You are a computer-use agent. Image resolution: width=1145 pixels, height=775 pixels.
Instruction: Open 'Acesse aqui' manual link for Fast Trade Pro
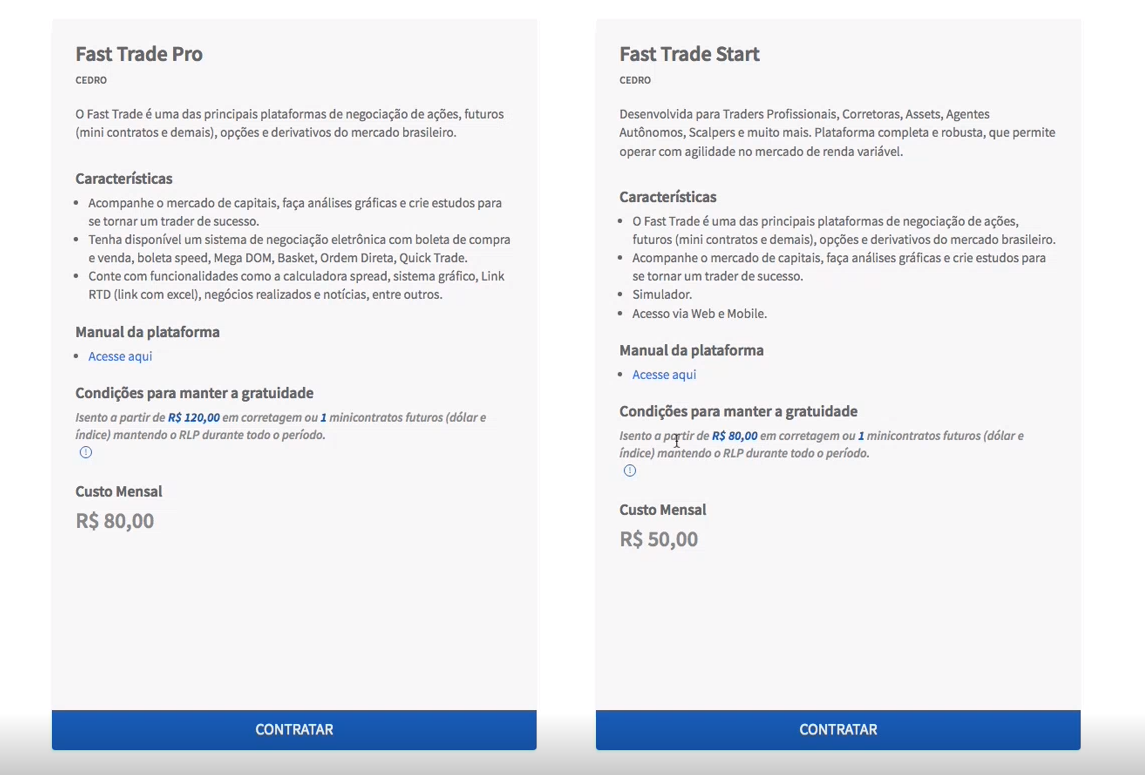(x=120, y=356)
